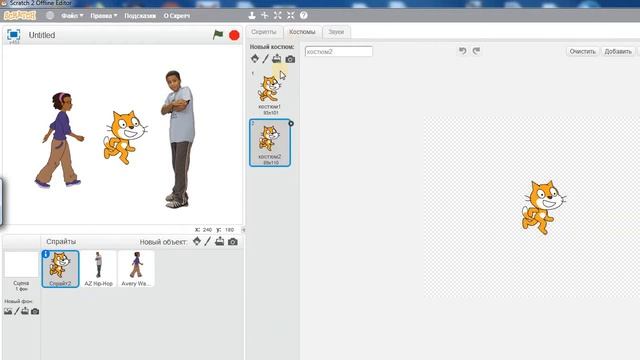640x360 pixels.
Task: Undo the last paint editor action
Action: point(462,51)
